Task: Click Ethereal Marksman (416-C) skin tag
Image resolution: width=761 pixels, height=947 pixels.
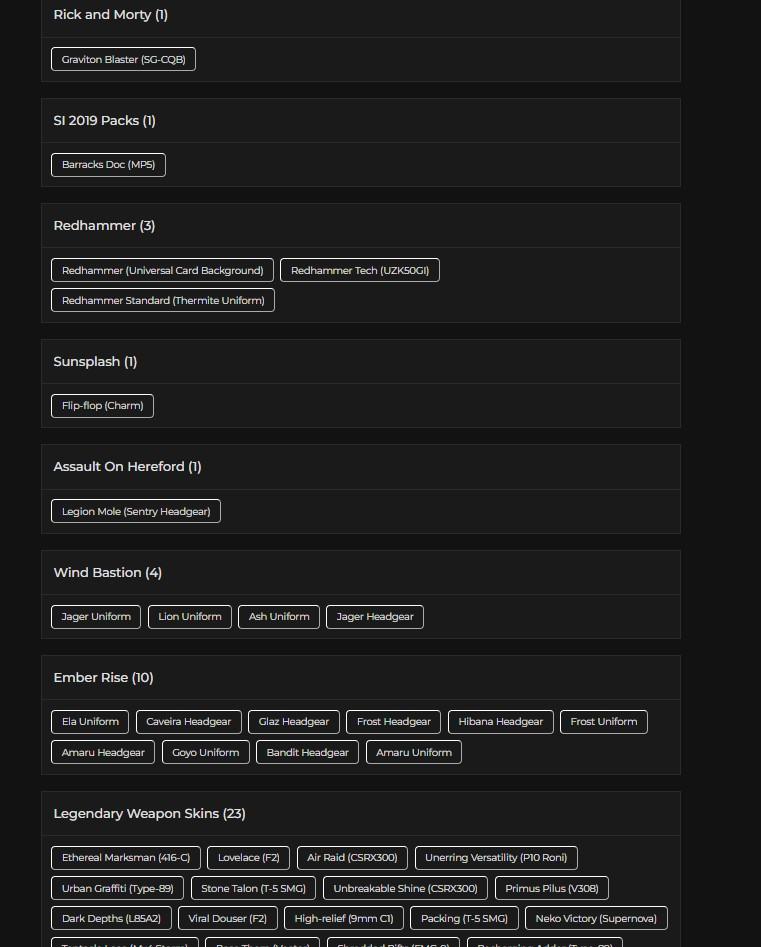Action: point(125,858)
